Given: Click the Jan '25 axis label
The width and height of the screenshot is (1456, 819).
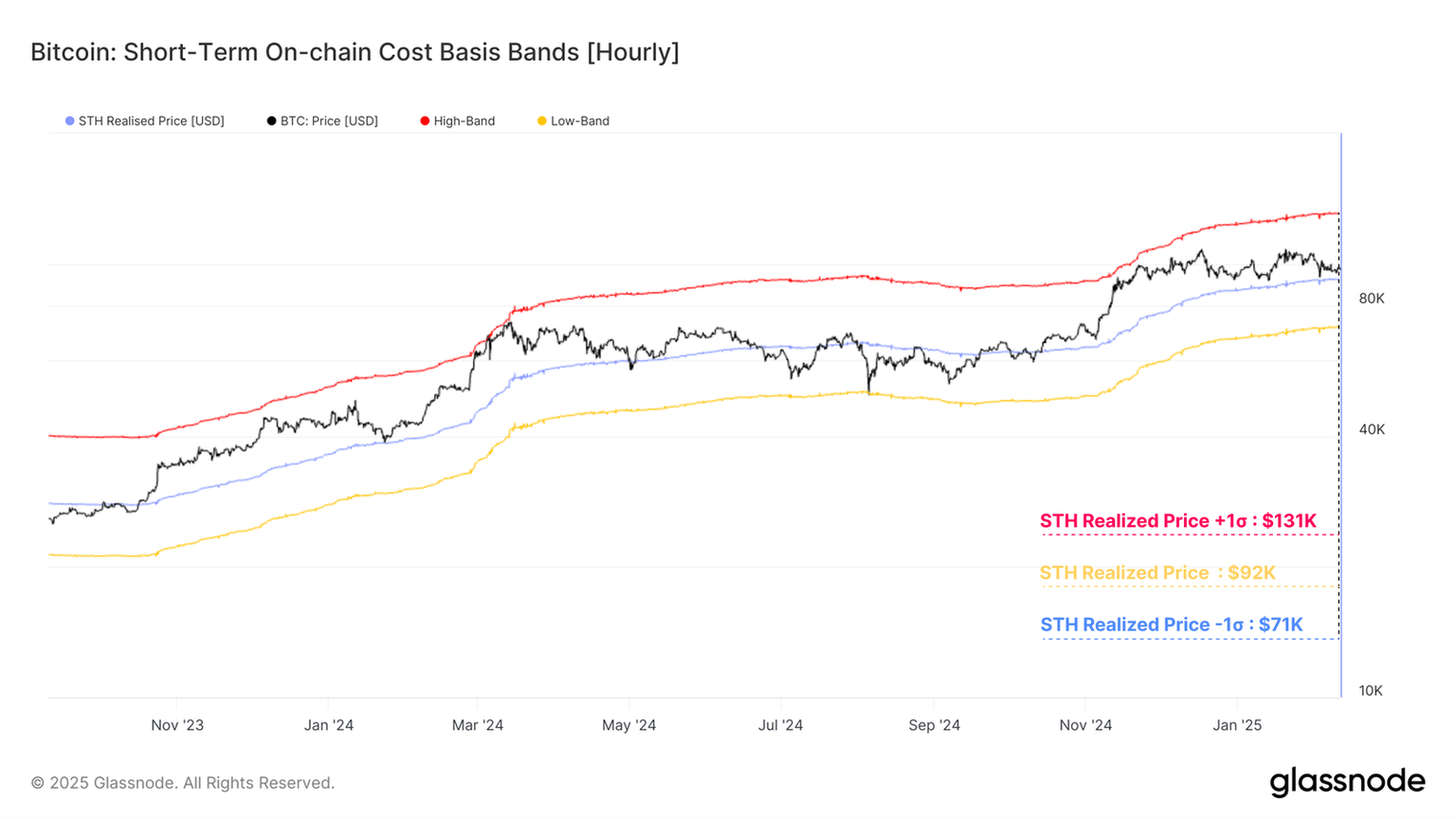Looking at the screenshot, I should (1238, 725).
